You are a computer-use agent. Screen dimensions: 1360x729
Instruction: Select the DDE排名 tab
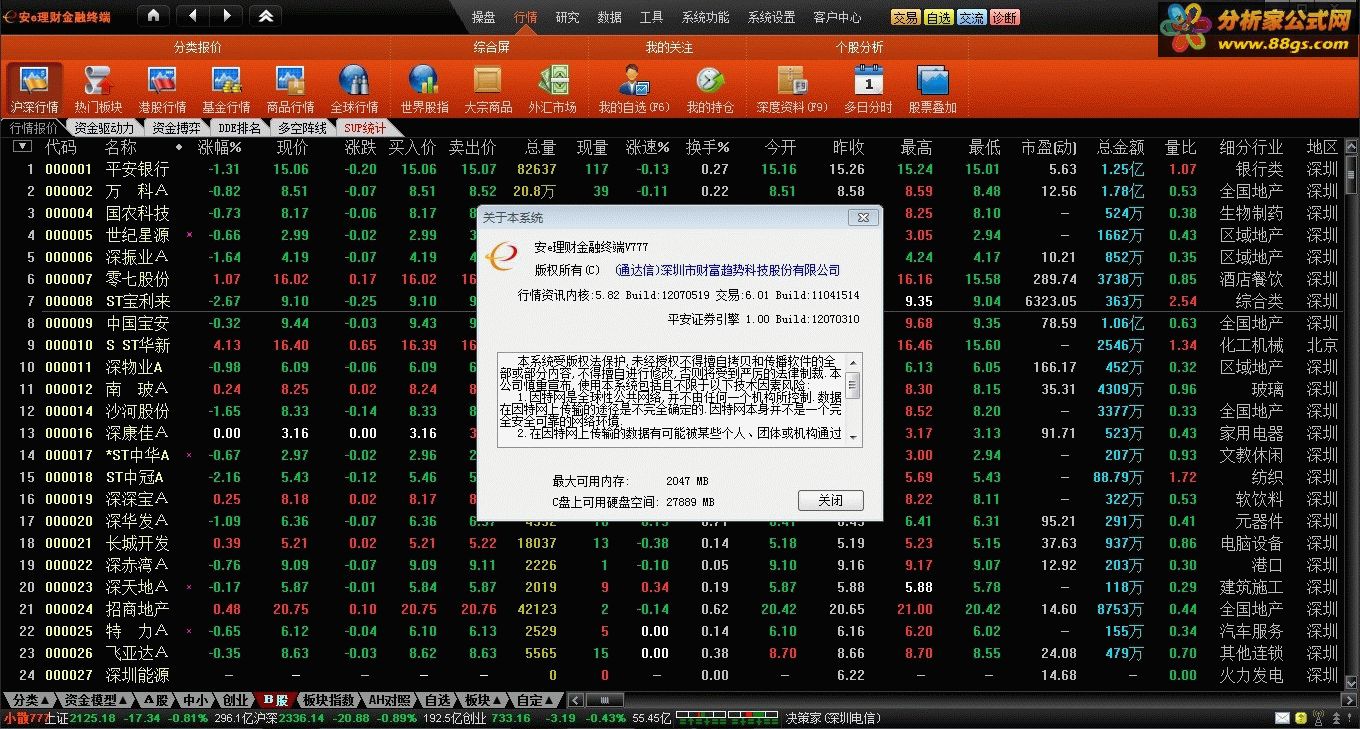240,128
